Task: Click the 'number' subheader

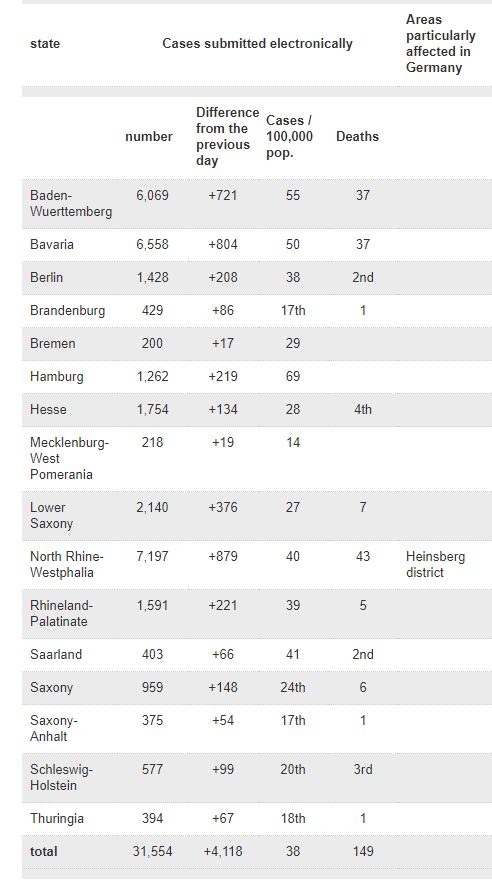Action: point(149,136)
